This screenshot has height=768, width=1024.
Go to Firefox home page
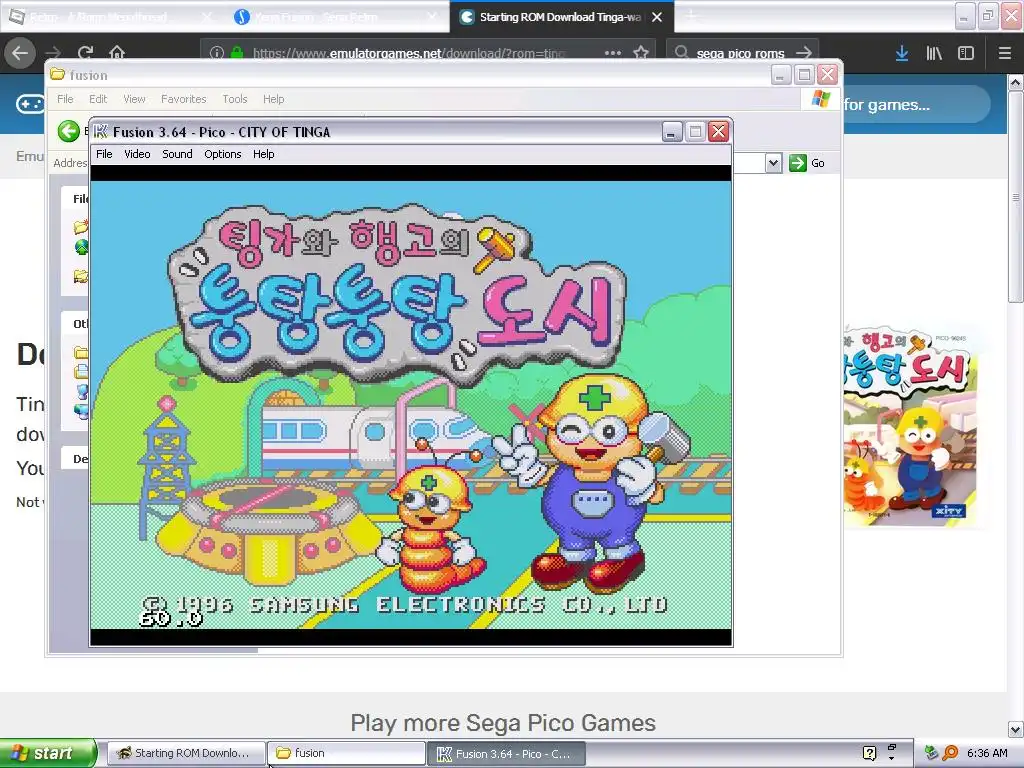click(x=117, y=53)
